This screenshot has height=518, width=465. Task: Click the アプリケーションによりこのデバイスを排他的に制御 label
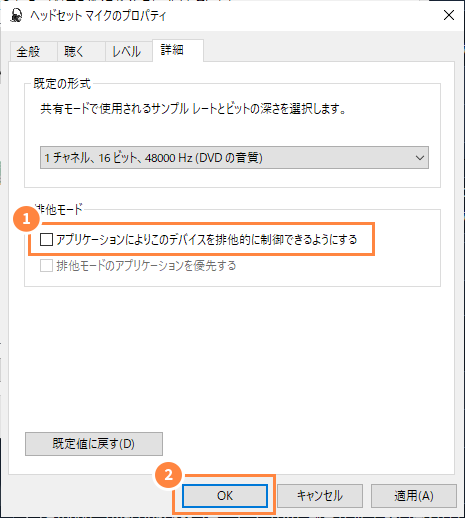[x=207, y=239]
